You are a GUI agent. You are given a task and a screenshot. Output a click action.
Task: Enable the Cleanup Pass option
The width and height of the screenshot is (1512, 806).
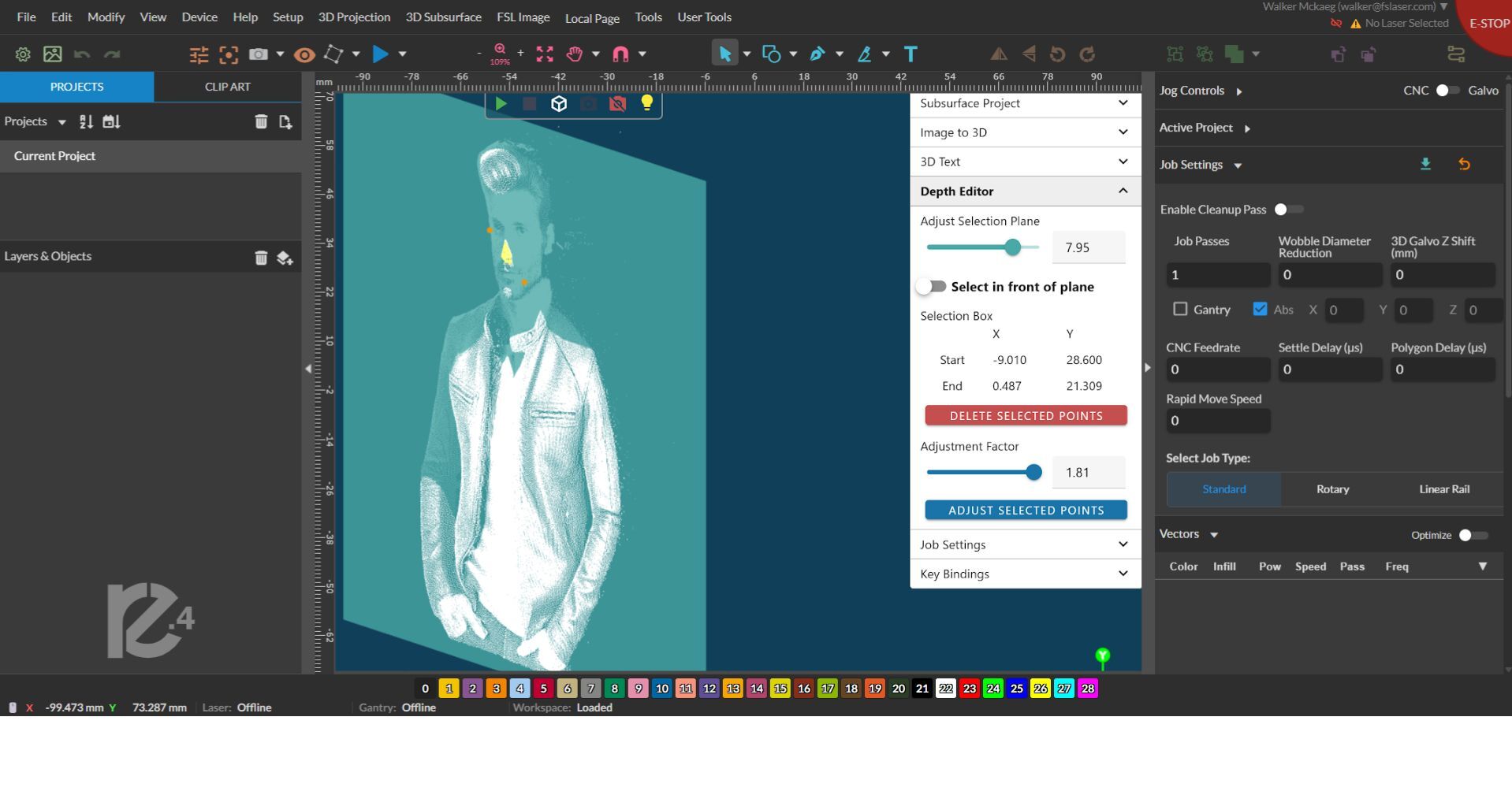(x=1288, y=210)
